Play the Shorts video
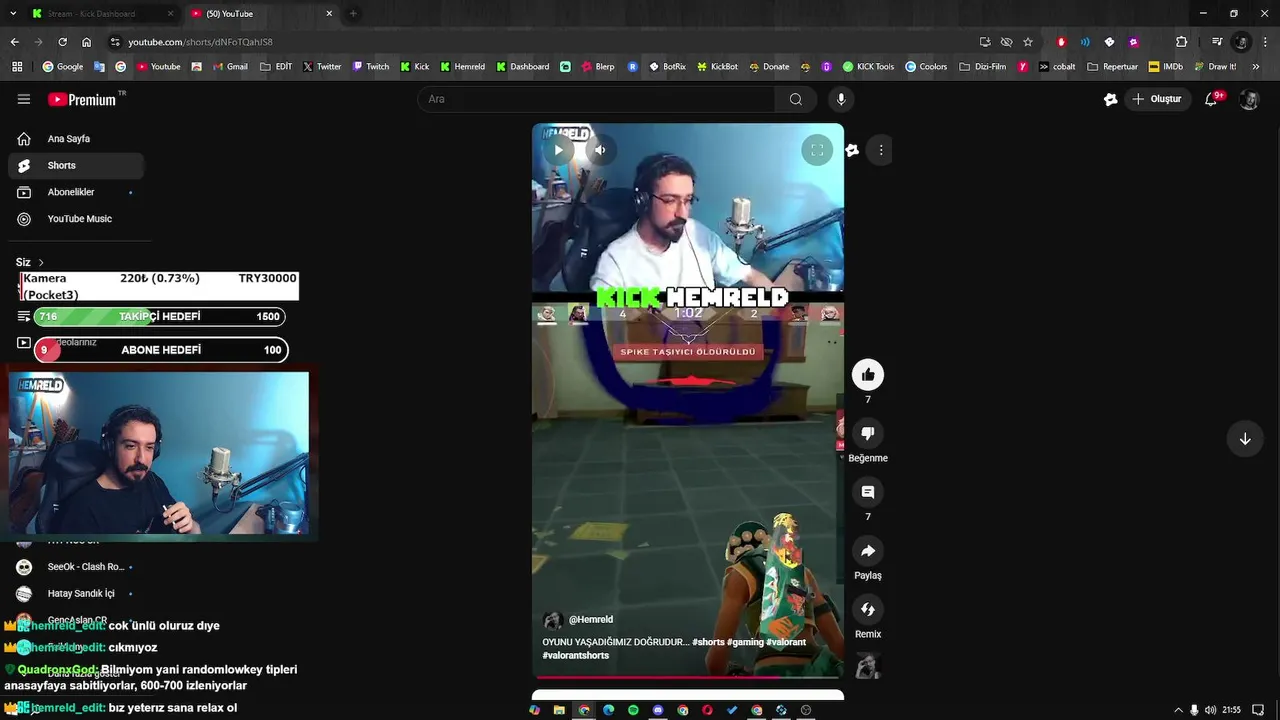Image resolution: width=1280 pixels, height=720 pixels. [x=559, y=150]
